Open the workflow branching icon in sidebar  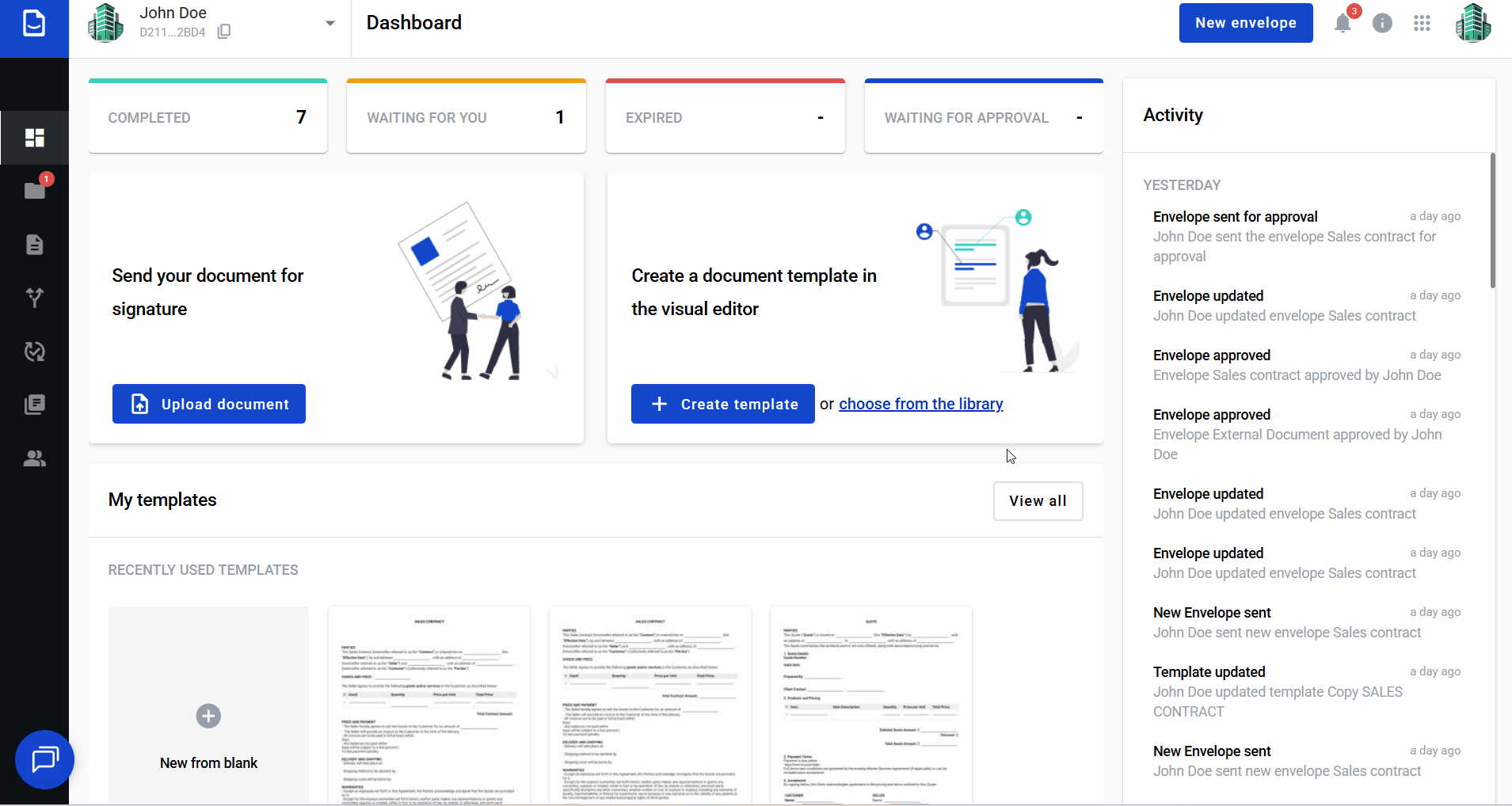click(34, 298)
